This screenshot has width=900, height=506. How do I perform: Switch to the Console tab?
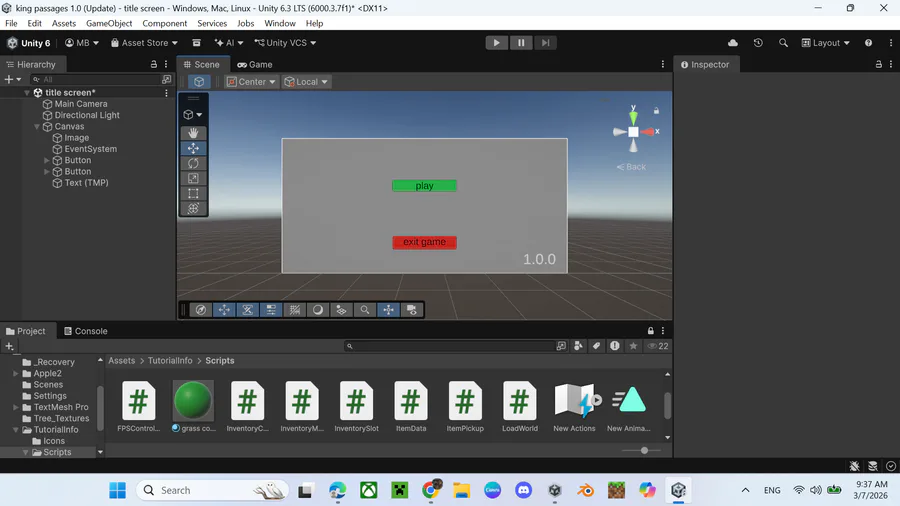tap(86, 331)
